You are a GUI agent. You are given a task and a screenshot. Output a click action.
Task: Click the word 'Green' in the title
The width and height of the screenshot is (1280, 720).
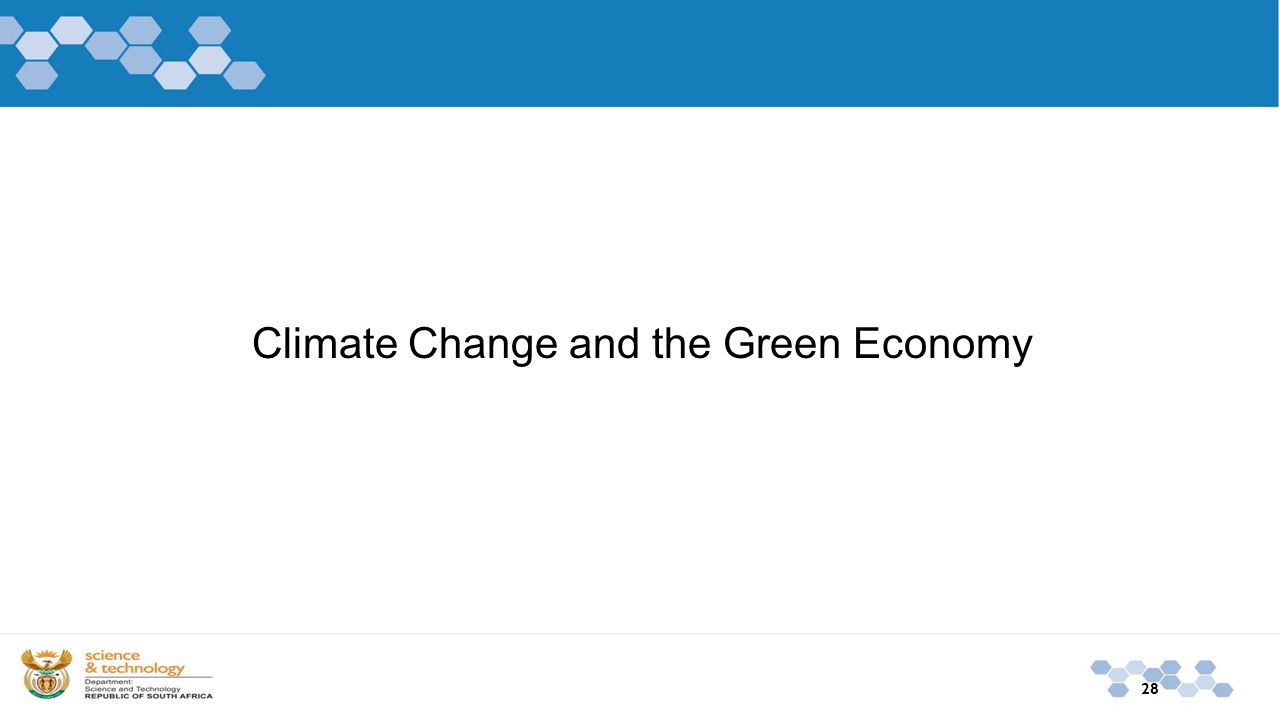782,344
